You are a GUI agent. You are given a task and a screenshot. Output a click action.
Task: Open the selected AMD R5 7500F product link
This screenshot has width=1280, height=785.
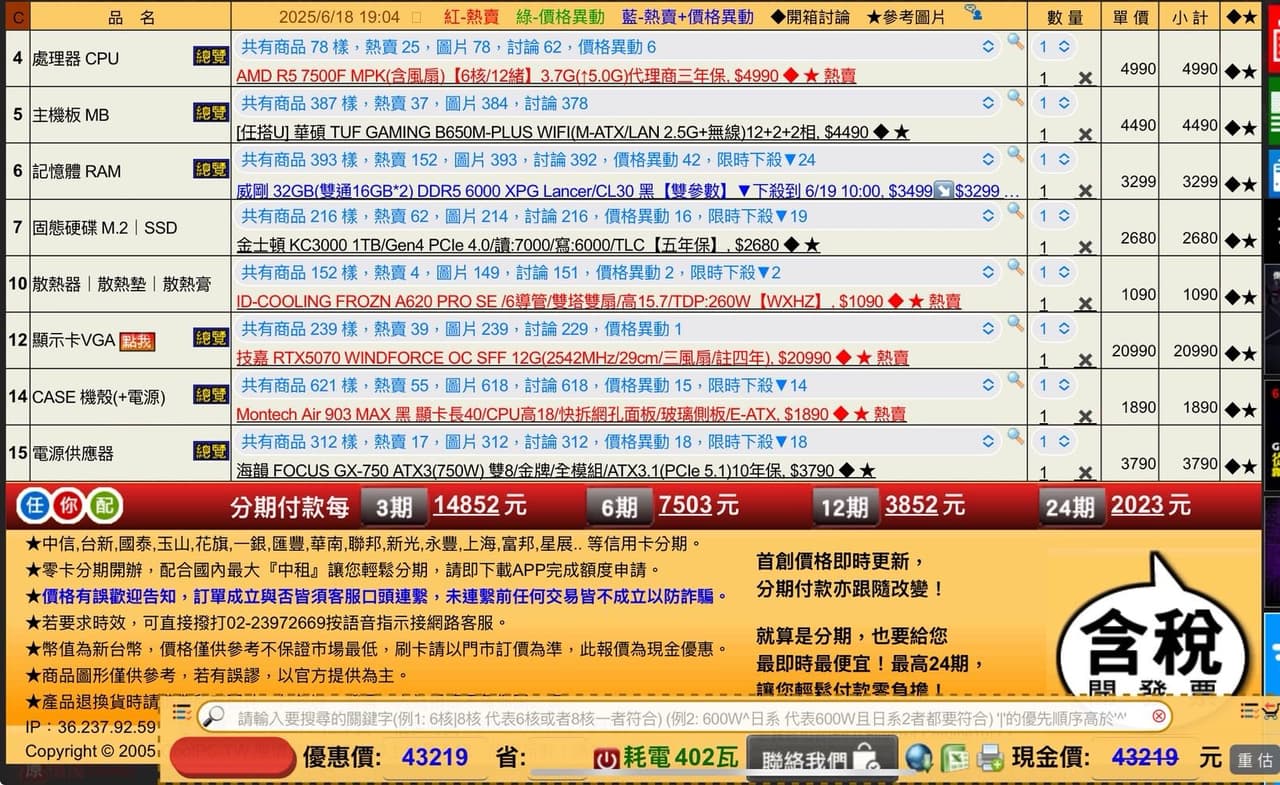545,76
